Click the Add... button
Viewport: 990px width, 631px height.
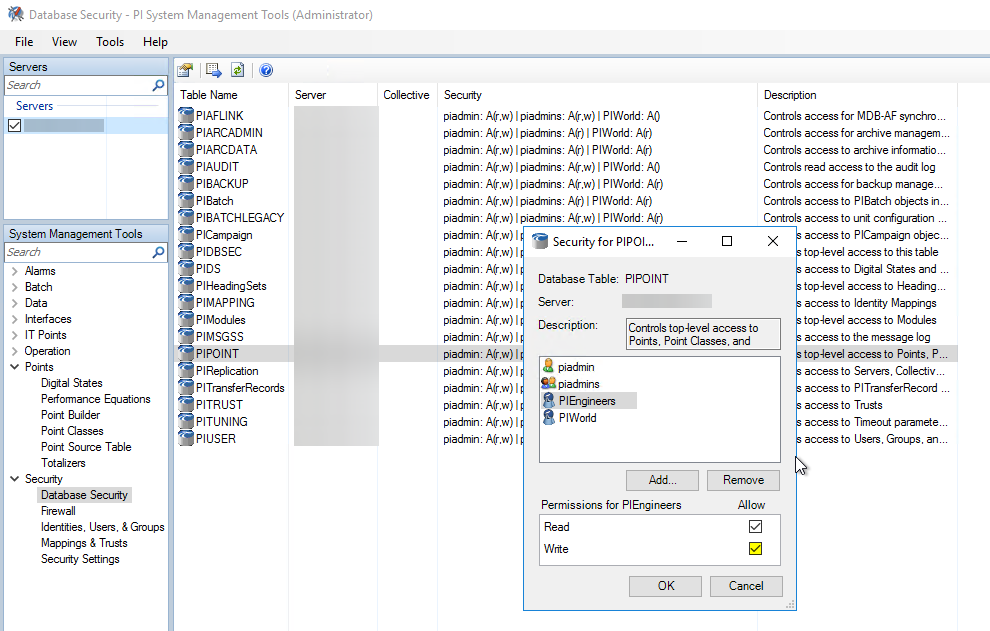pyautogui.click(x=662, y=480)
